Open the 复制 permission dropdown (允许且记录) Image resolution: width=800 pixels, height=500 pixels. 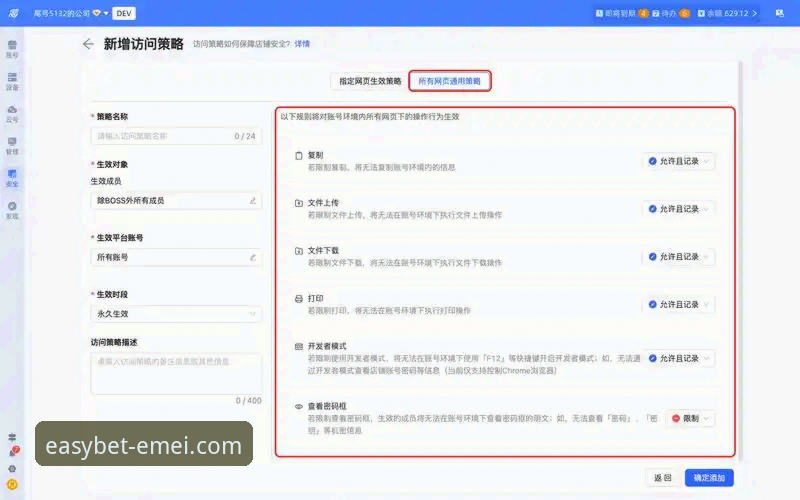[x=678, y=161]
